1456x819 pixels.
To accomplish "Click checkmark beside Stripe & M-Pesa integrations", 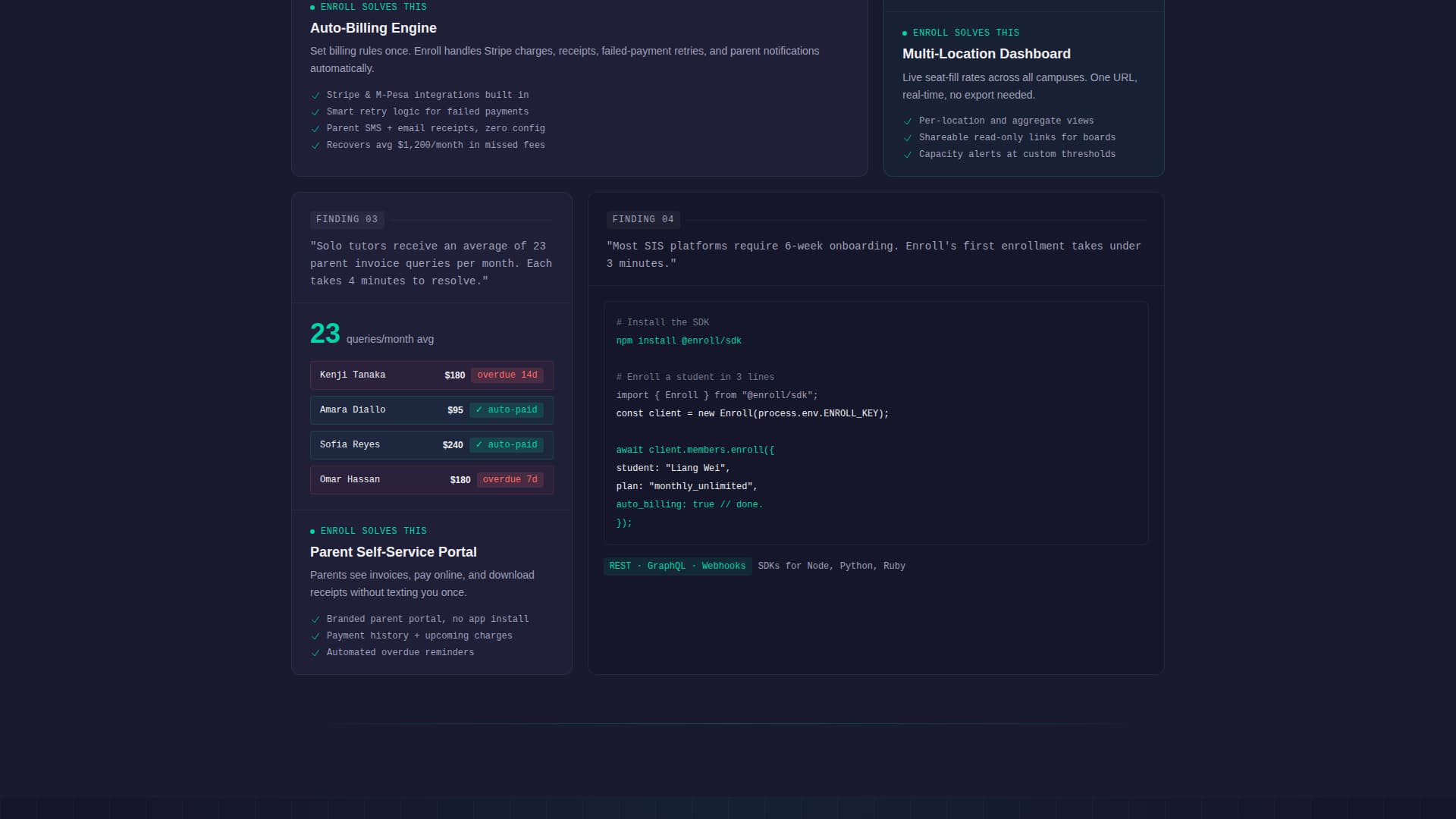I will (x=315, y=96).
